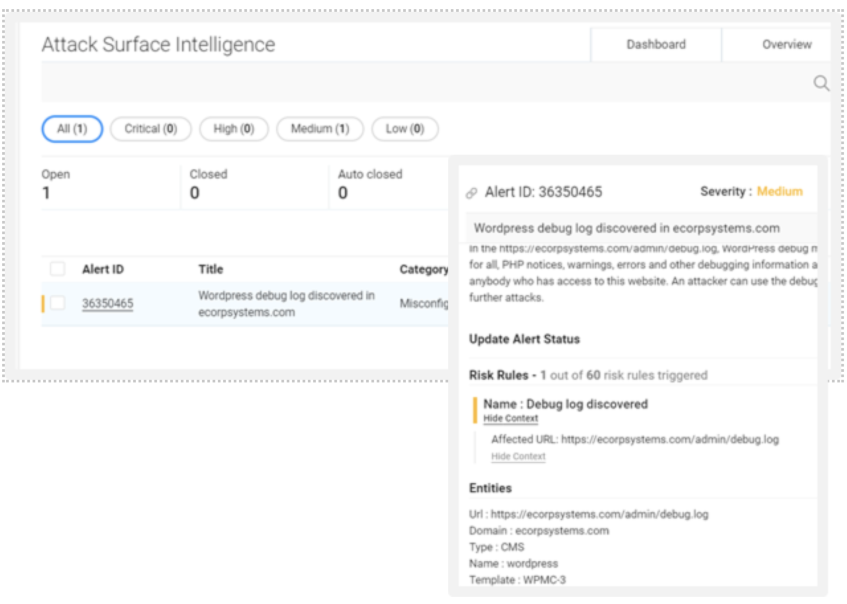Click into the search bar field
Viewport: 847px width, 604px height.
click(x=420, y=84)
